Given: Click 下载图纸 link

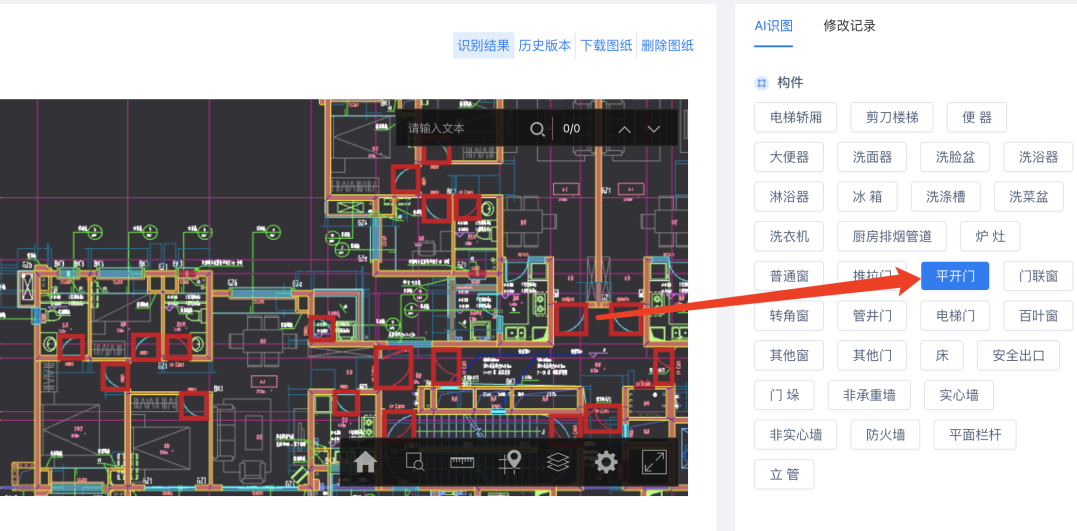Looking at the screenshot, I should click(606, 45).
